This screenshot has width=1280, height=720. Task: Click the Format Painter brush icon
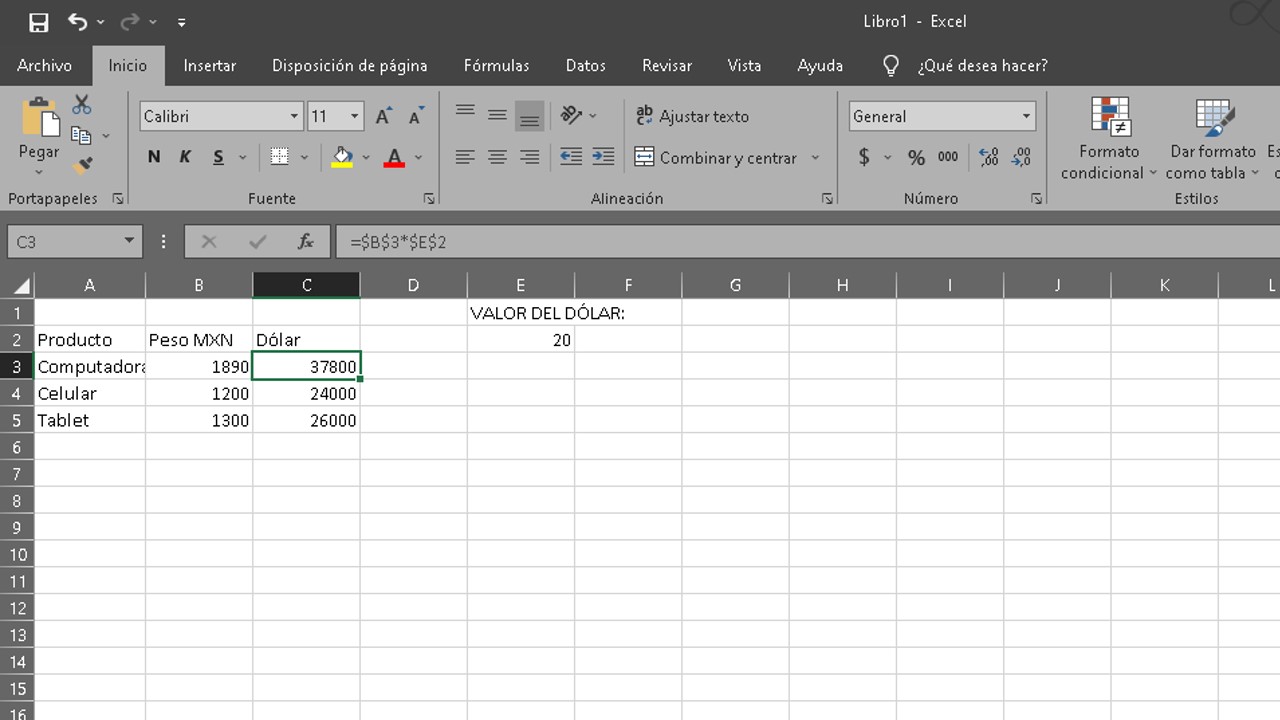[84, 165]
